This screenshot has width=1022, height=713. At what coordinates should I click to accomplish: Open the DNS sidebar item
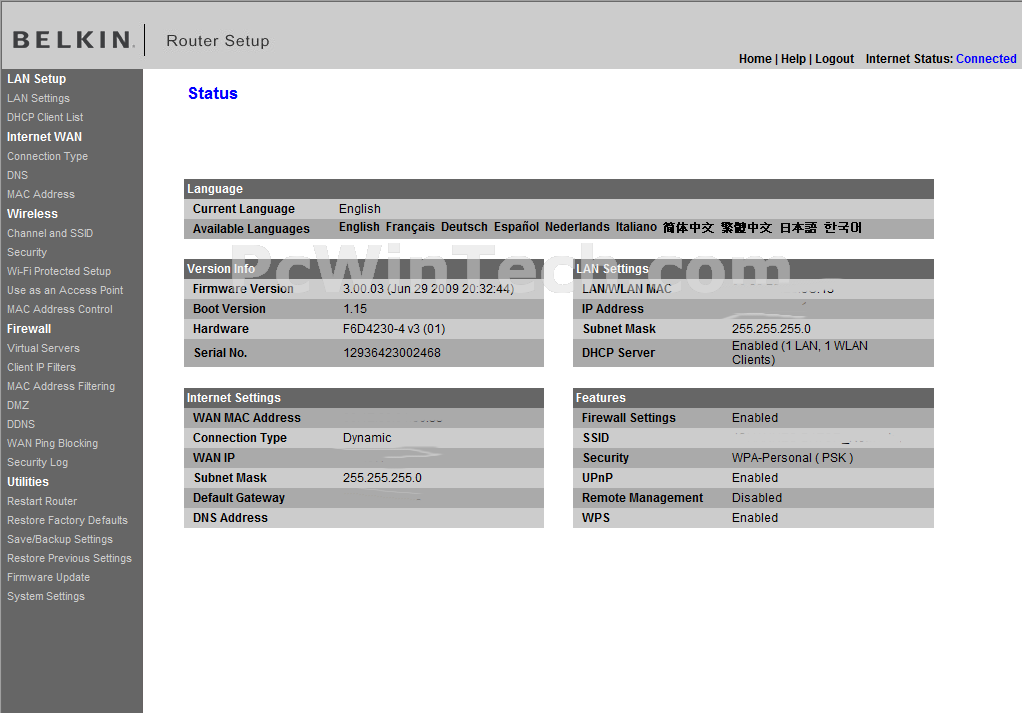coord(18,175)
